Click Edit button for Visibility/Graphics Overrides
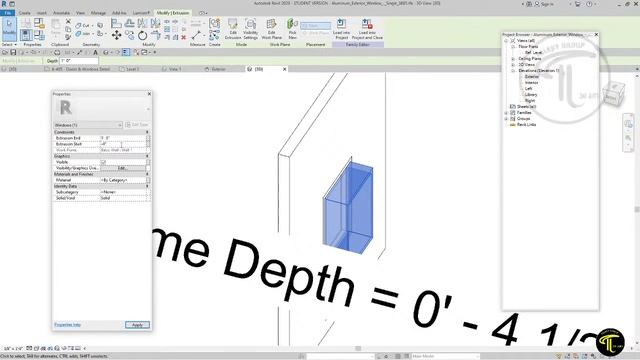The image size is (640, 360). pos(122,168)
